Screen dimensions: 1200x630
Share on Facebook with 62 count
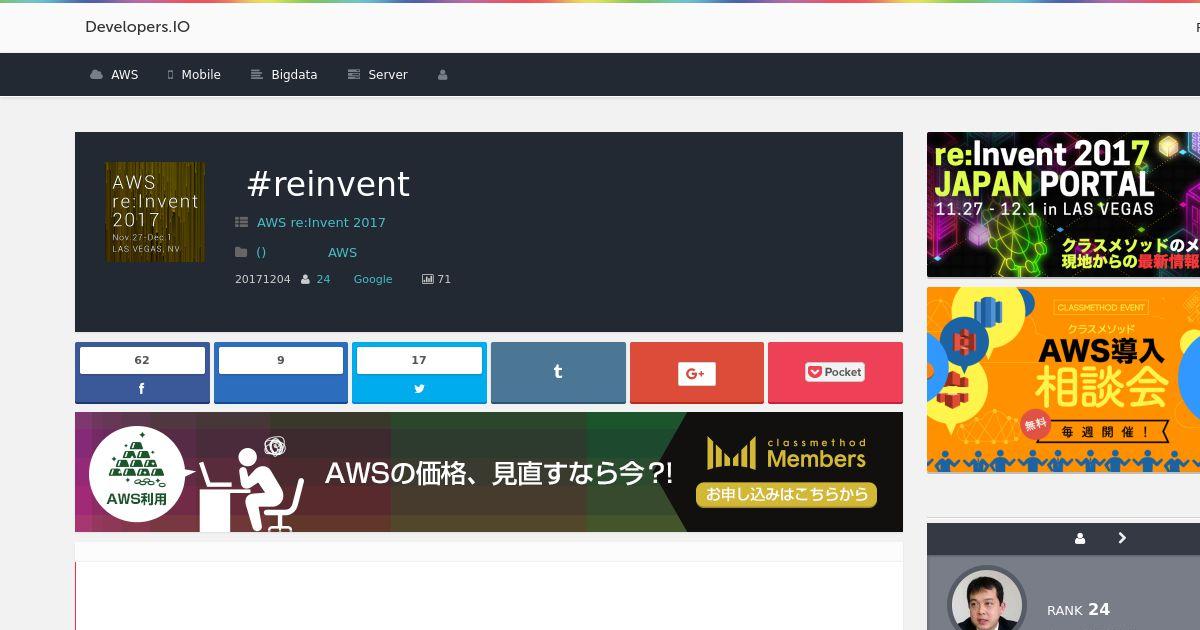click(x=142, y=373)
